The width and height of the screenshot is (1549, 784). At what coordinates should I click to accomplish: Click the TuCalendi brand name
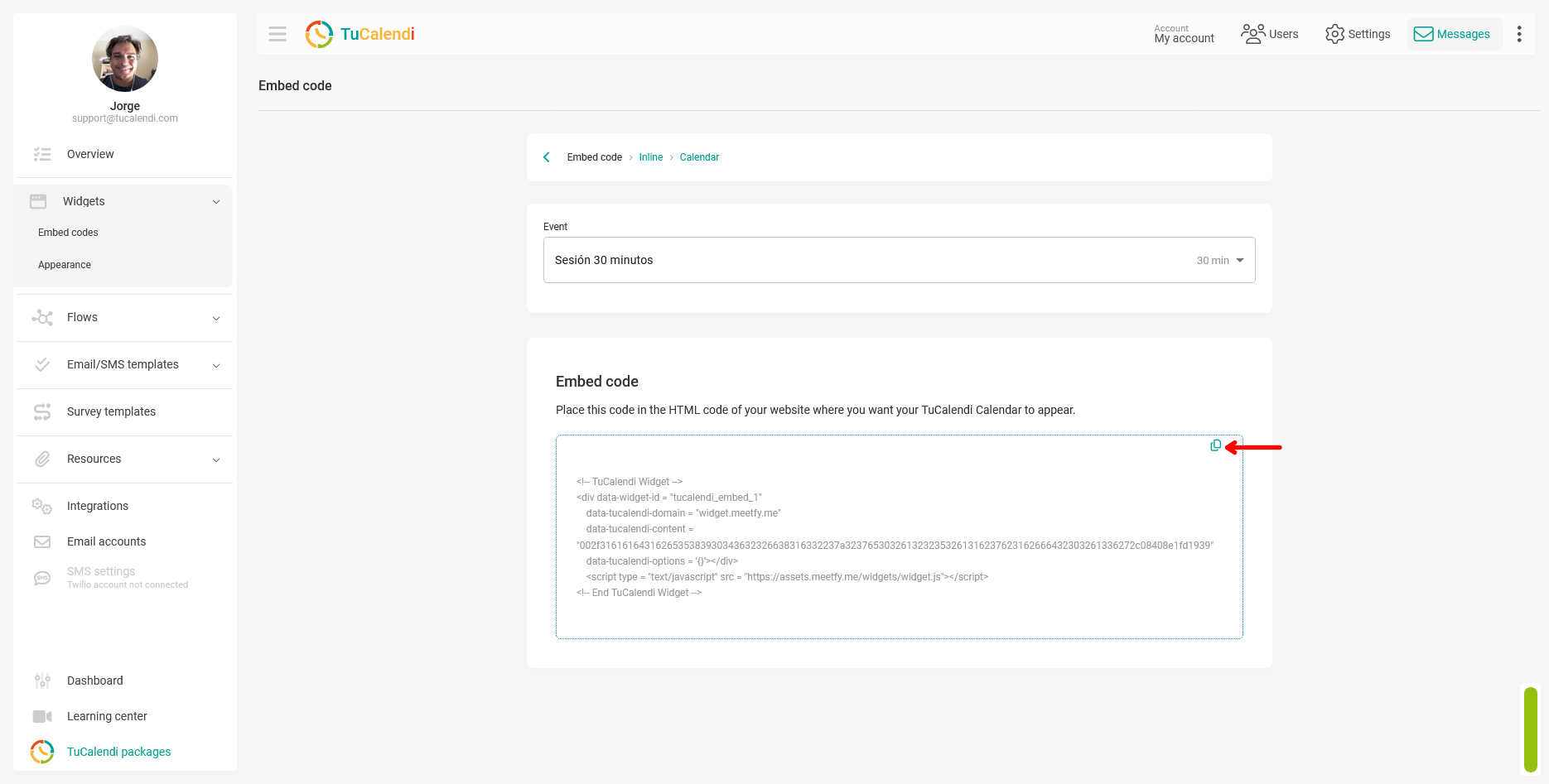click(x=377, y=34)
